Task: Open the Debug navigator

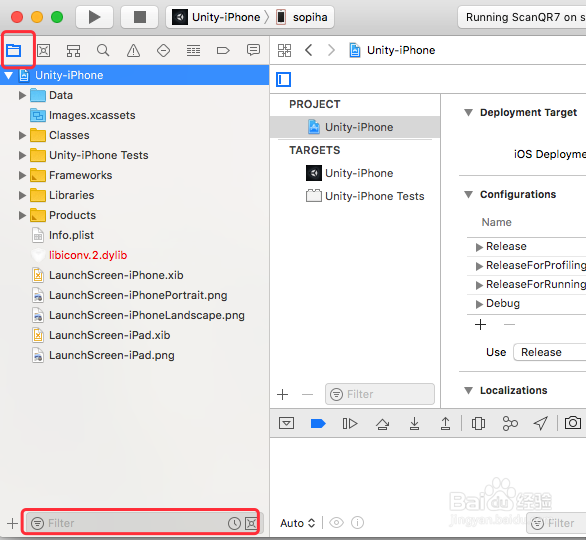Action: click(x=193, y=50)
